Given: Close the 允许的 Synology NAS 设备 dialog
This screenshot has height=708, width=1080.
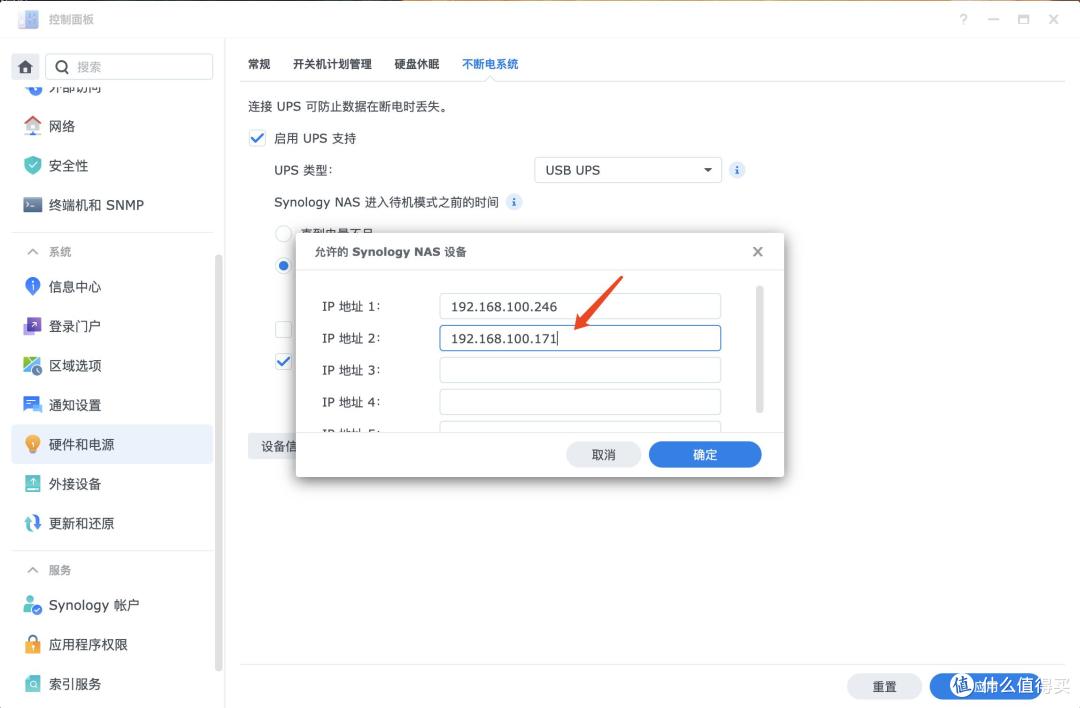Looking at the screenshot, I should click(x=758, y=251).
